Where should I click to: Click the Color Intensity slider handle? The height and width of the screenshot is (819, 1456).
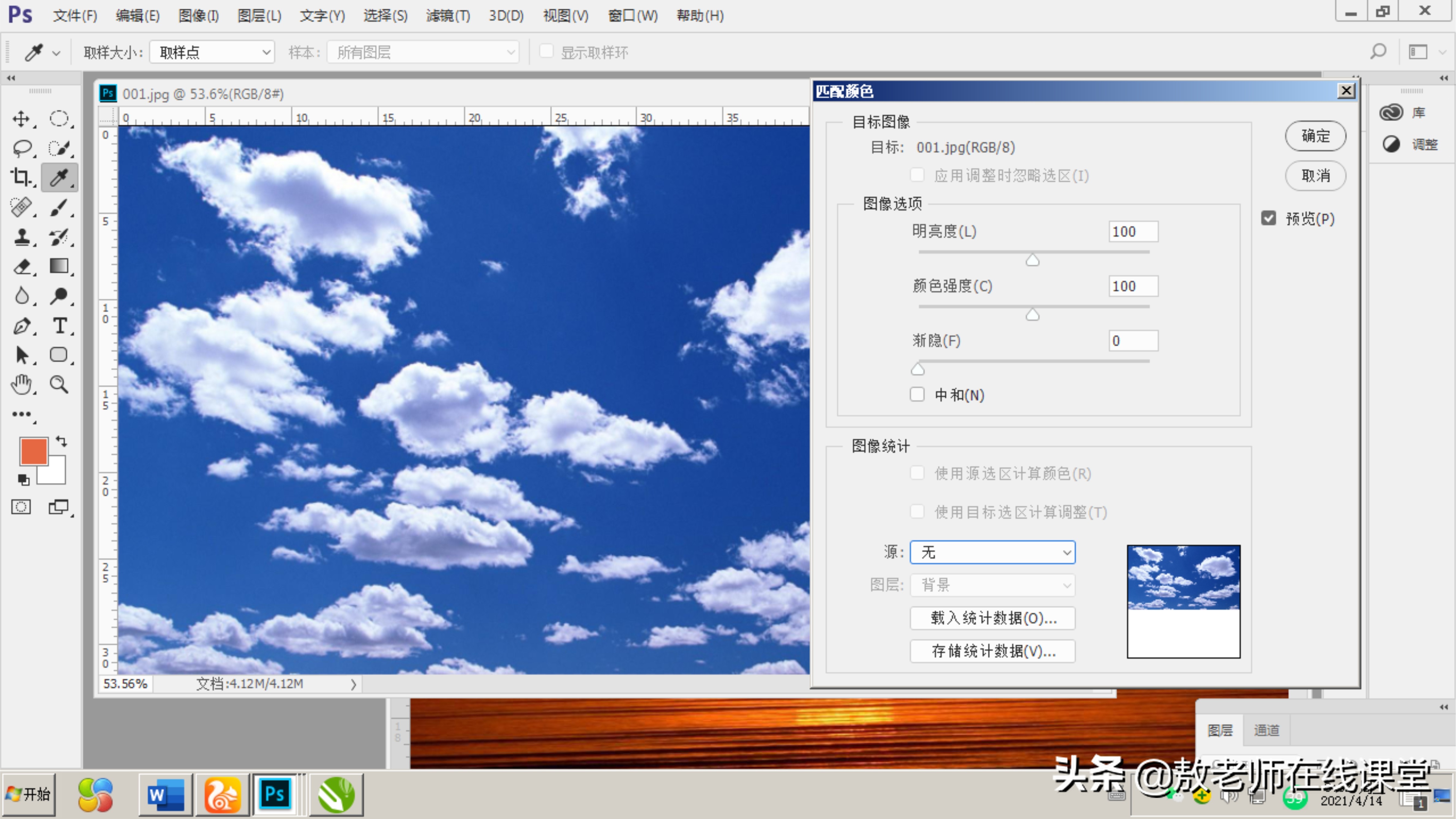pyautogui.click(x=1033, y=314)
